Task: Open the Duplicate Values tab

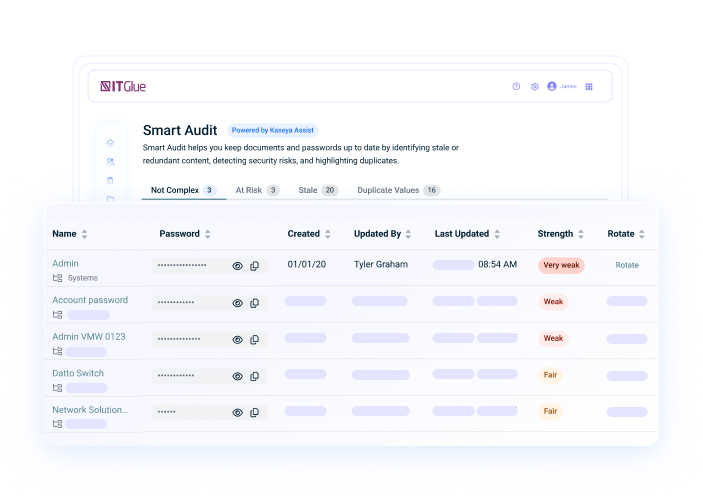Action: tap(398, 190)
